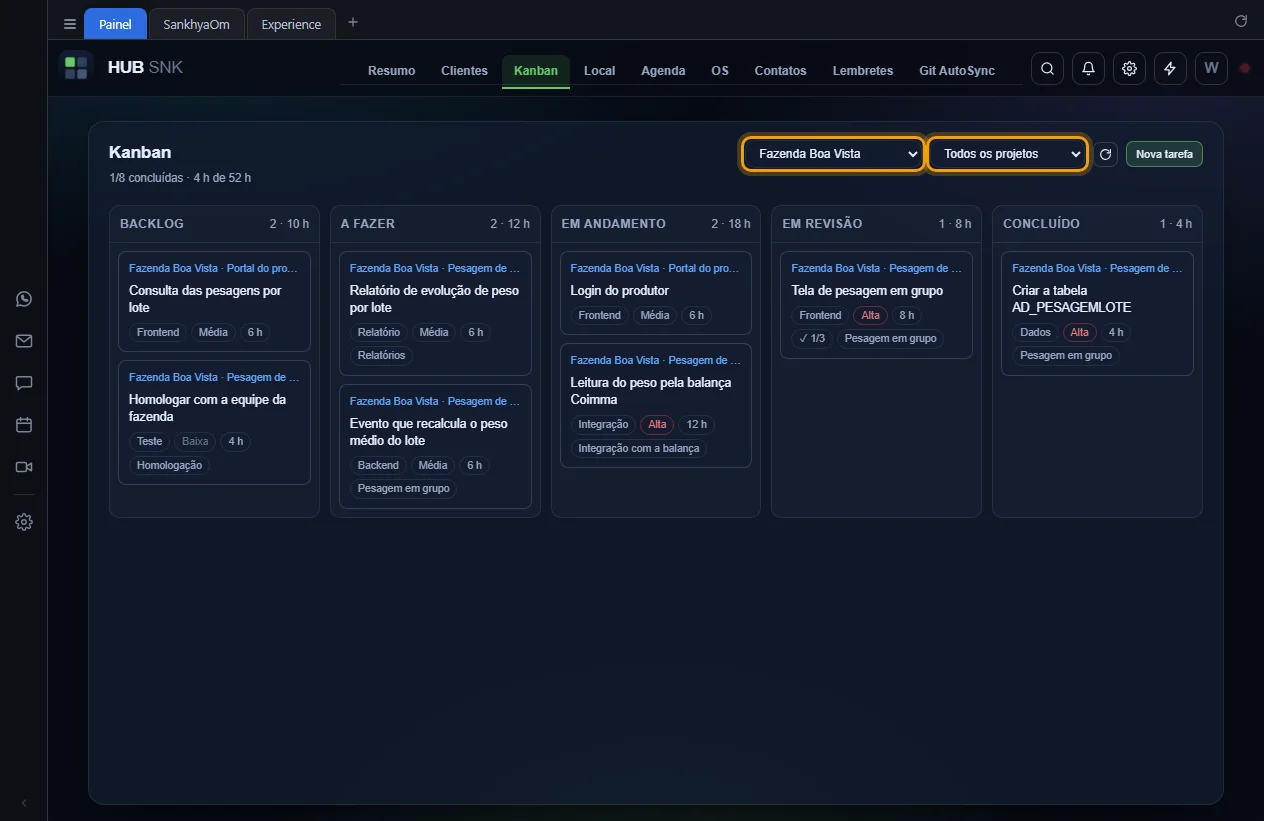Switch to the Painel tab
Screen dimensions: 1264x821
(x=115, y=24)
